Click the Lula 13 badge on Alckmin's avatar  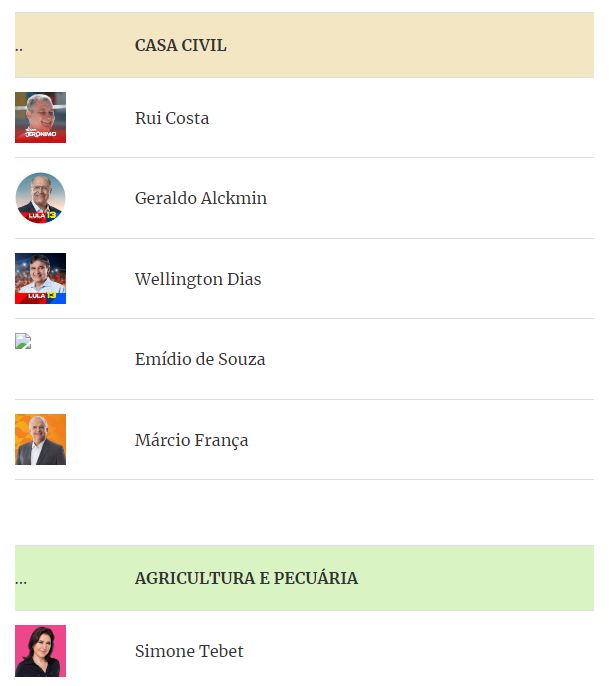coord(42,216)
